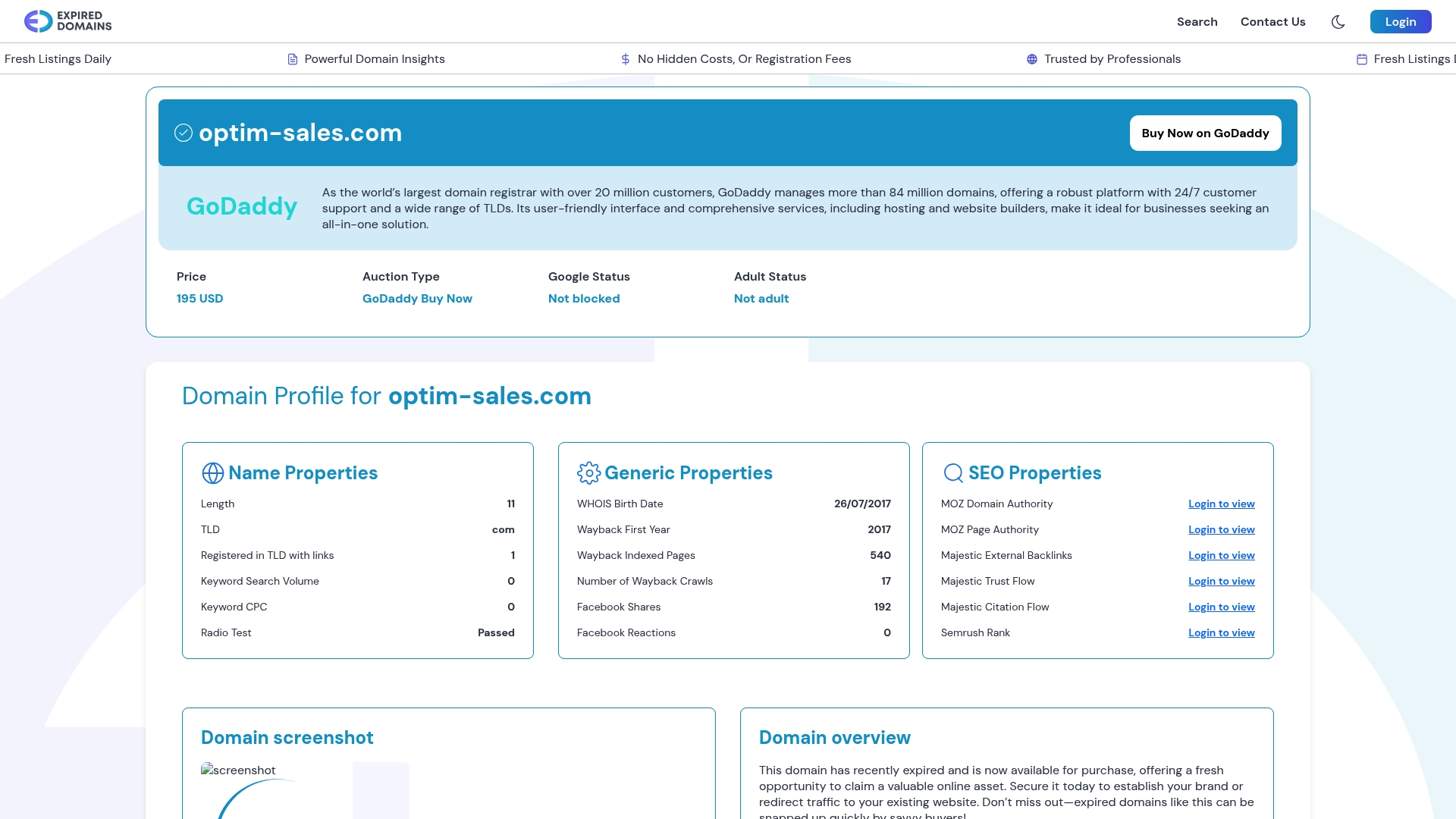The image size is (1456, 819).
Task: Click the checkmark icon beside optim-sales.com
Action: pos(183,132)
